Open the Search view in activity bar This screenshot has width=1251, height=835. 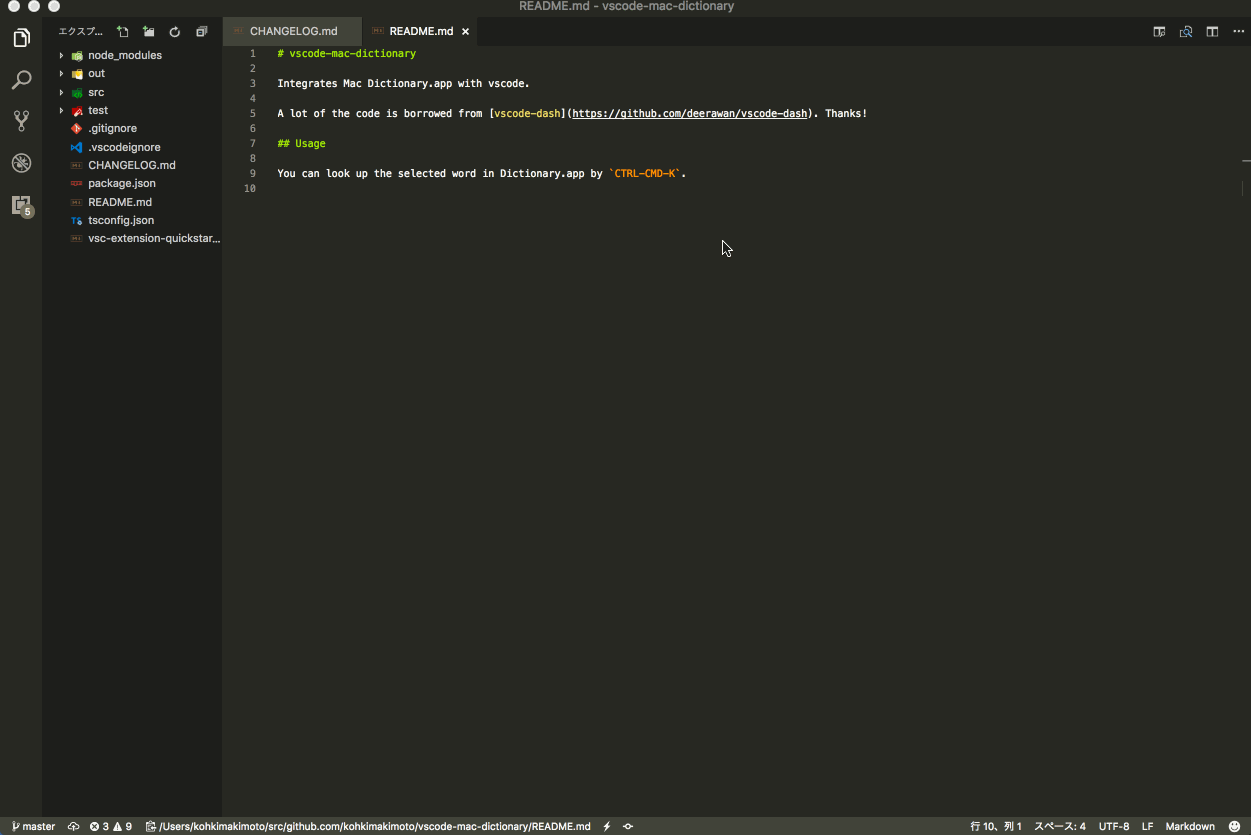pos(21,80)
